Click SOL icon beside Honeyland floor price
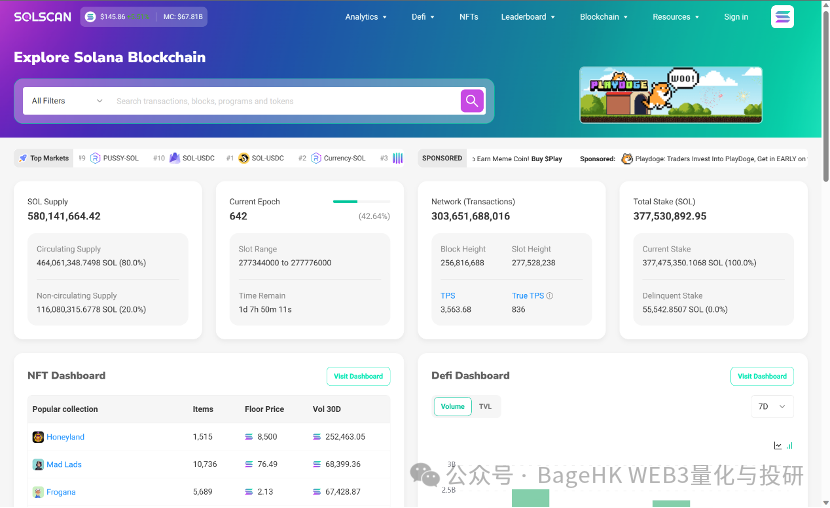Screen dimensions: 830x508 click(x=249, y=437)
